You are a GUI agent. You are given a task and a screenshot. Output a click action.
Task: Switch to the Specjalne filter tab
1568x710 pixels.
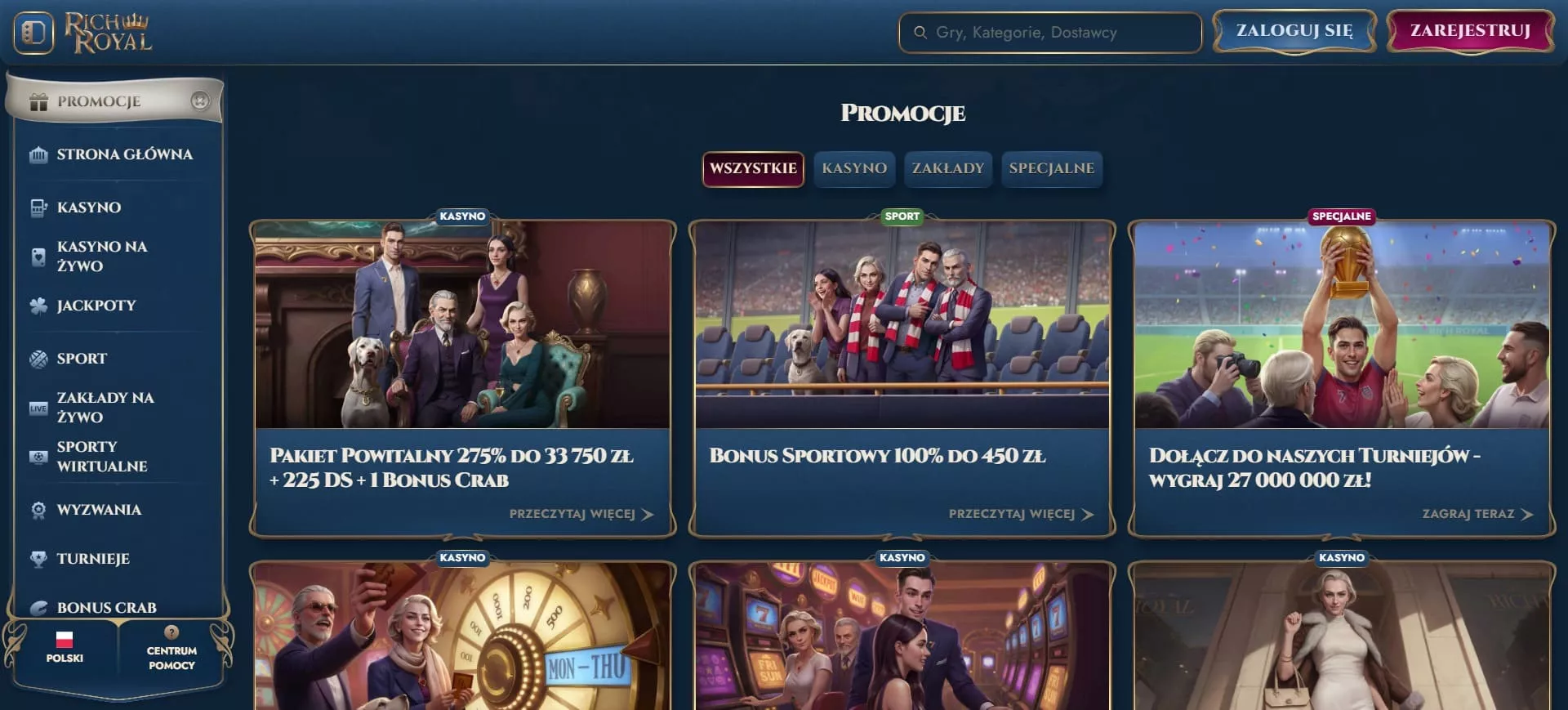[x=1051, y=168]
